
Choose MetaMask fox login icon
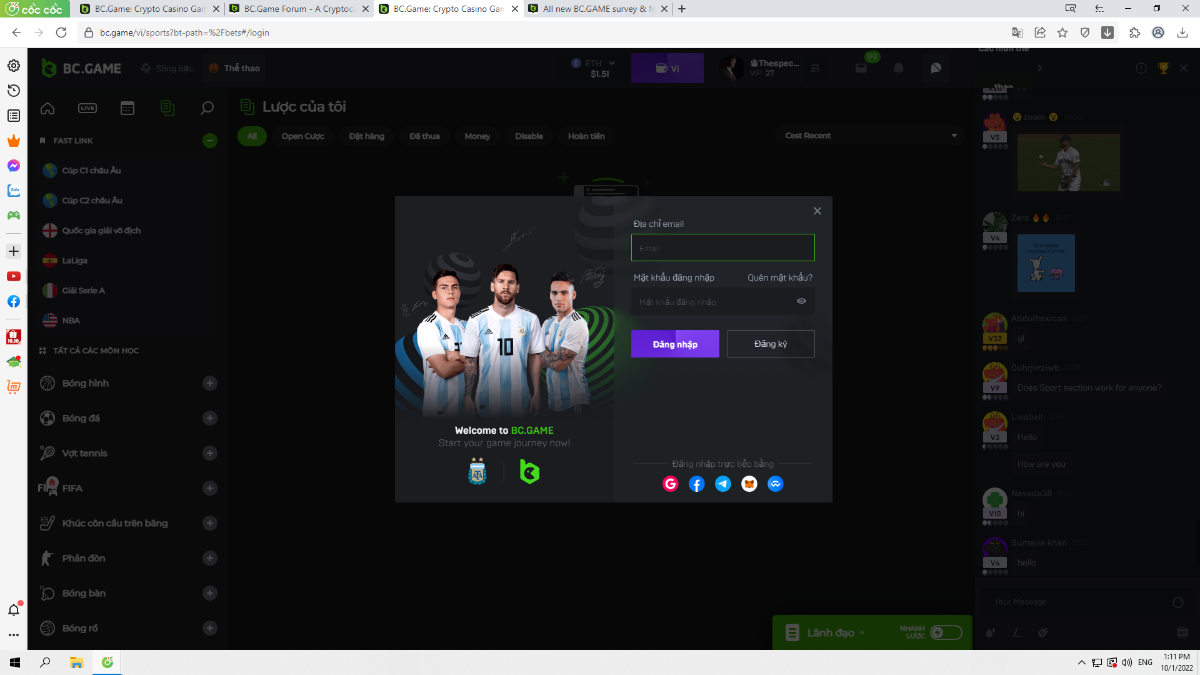pos(749,484)
